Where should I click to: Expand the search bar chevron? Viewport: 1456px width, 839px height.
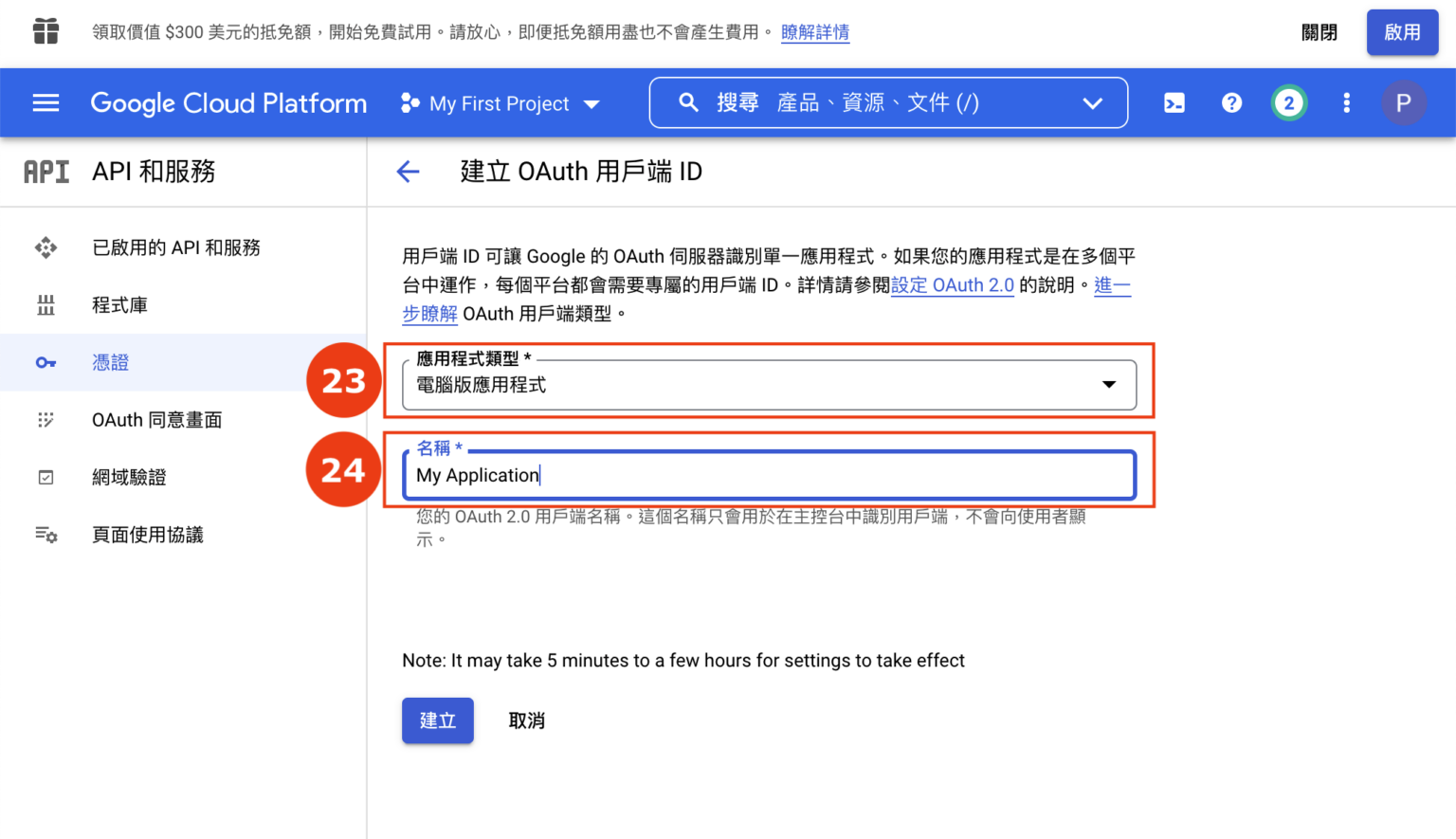1093,103
